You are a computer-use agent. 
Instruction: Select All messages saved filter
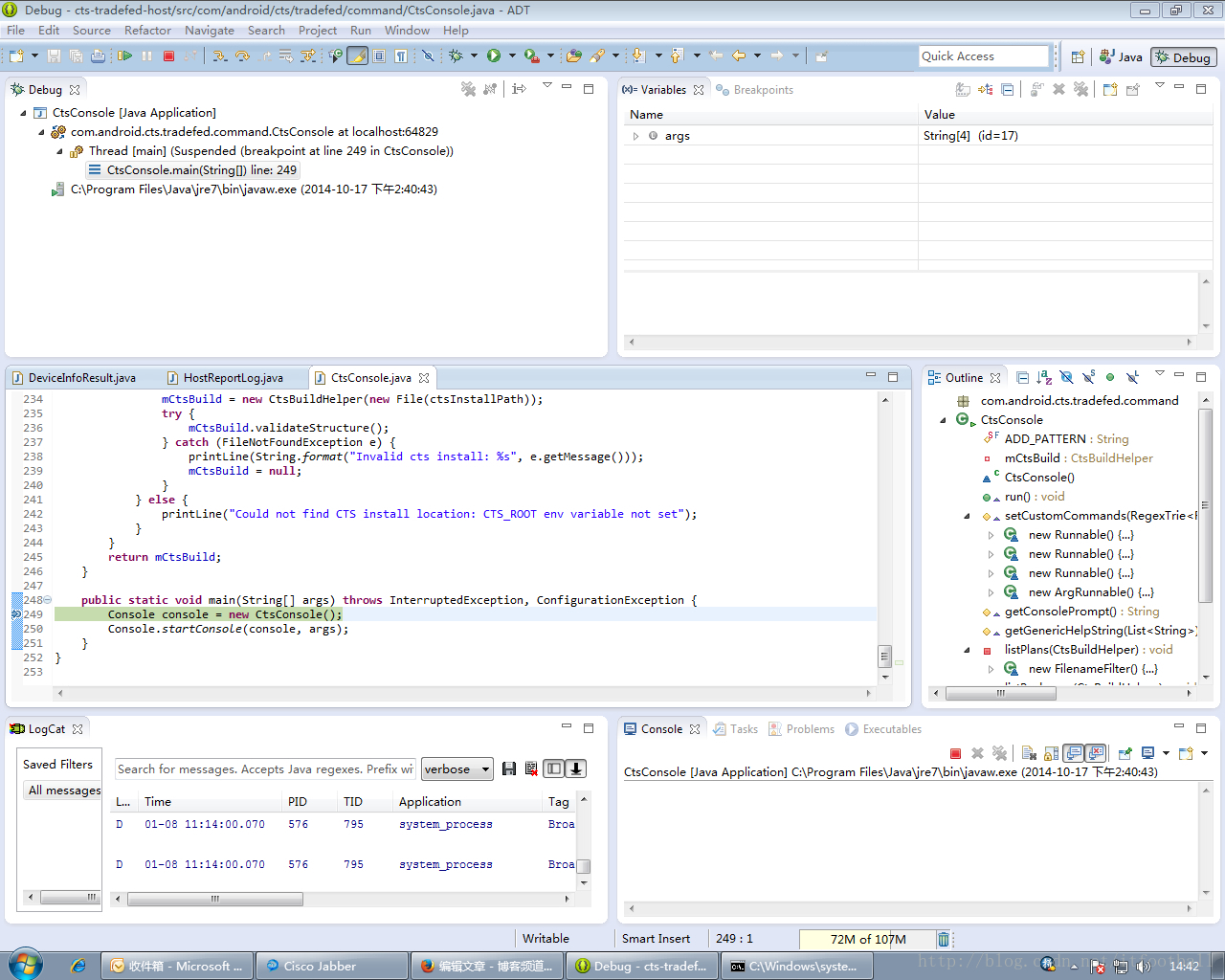point(64,790)
